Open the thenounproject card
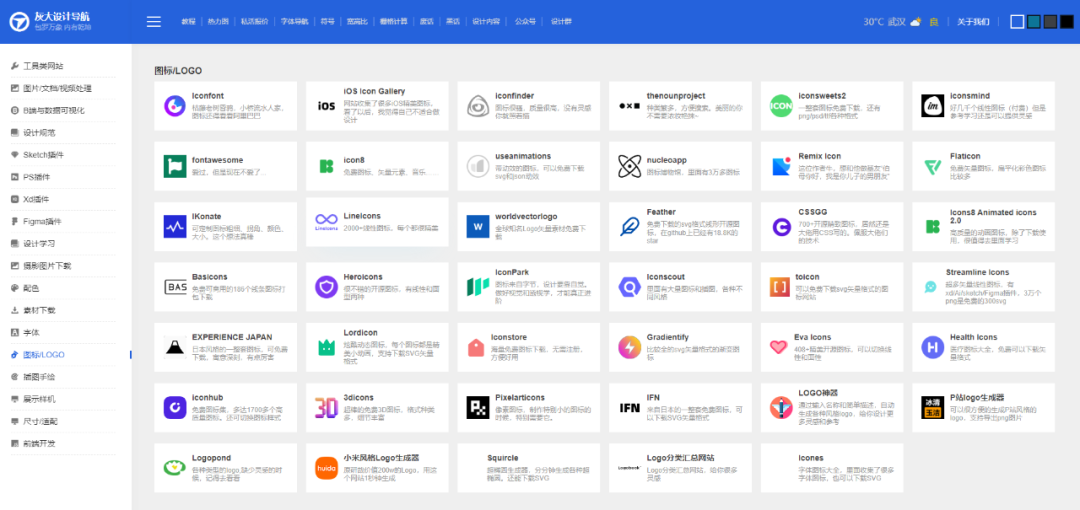The width and height of the screenshot is (1080, 510). coord(681,106)
